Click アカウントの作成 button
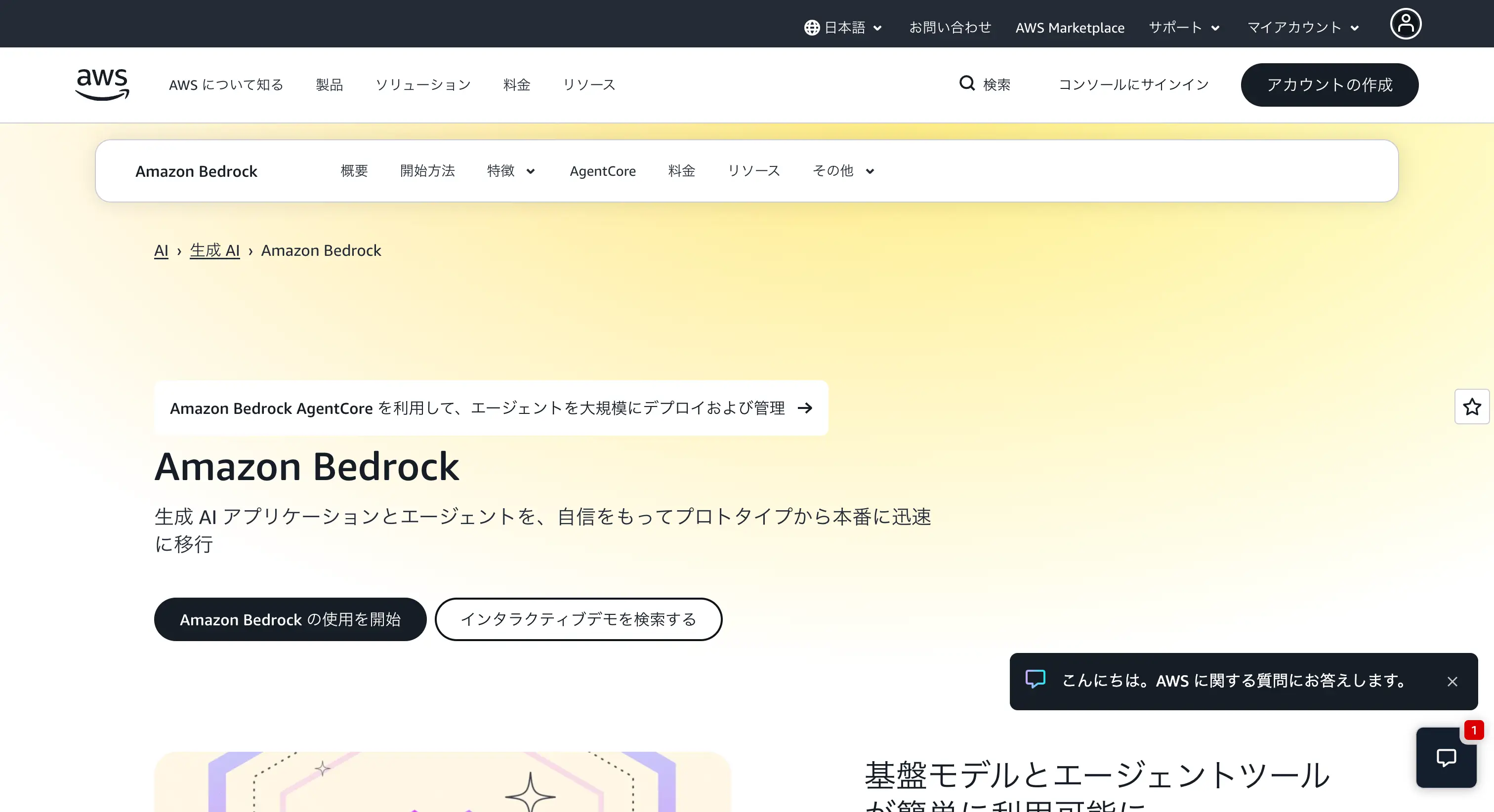Screen dimensions: 1494x812 pos(1328,85)
